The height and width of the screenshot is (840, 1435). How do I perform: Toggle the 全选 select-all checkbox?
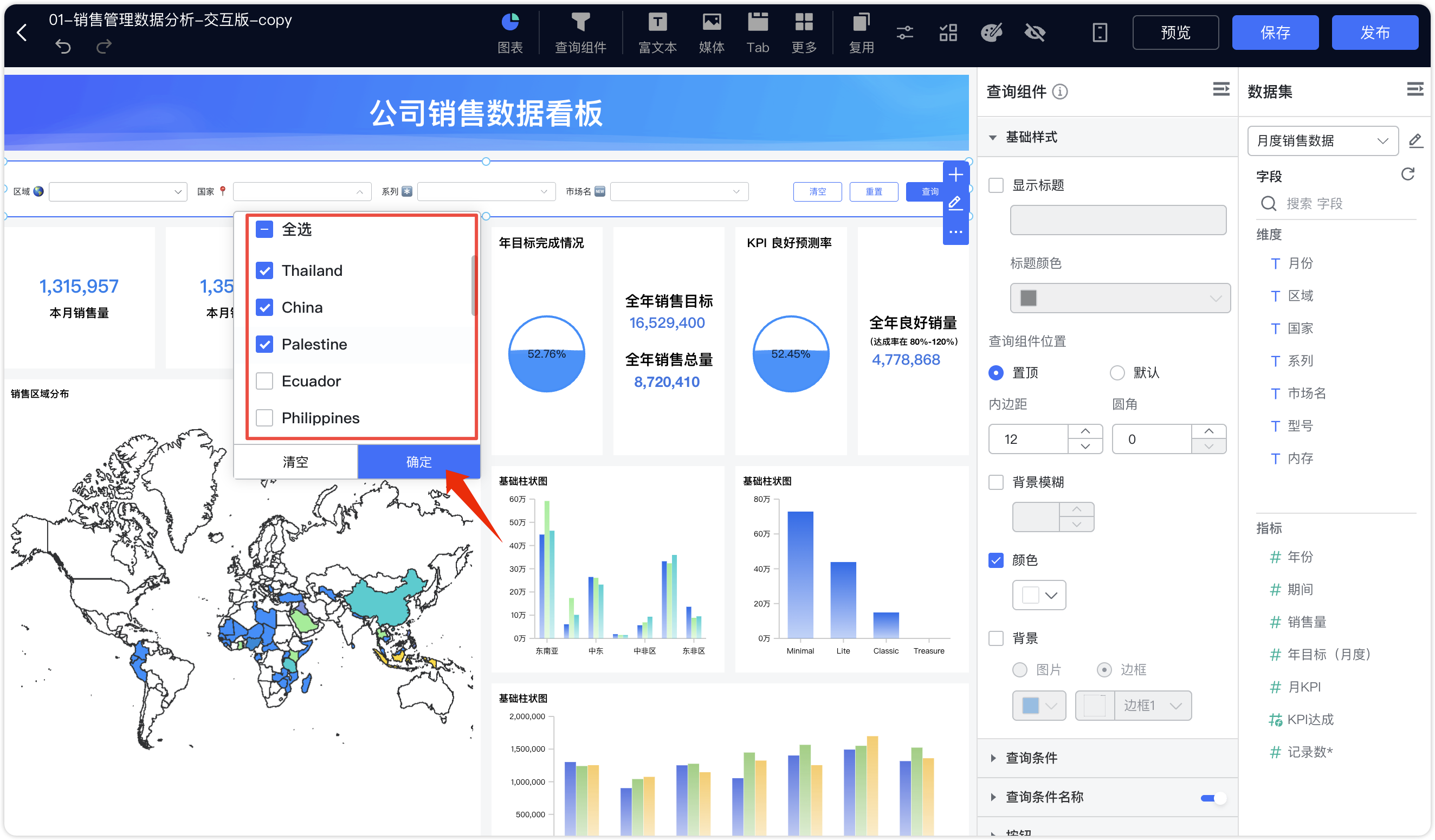(x=264, y=229)
